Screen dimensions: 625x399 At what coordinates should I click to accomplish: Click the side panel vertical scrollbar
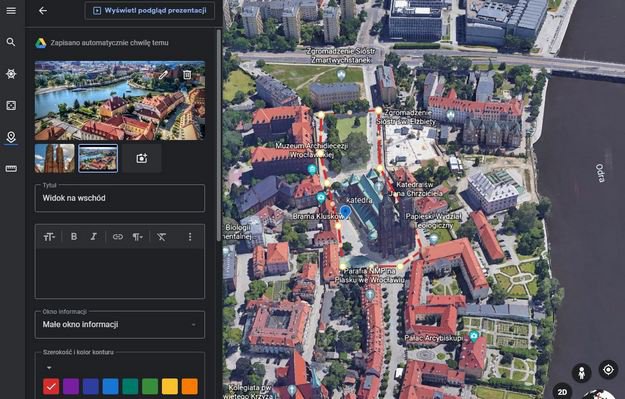218,136
